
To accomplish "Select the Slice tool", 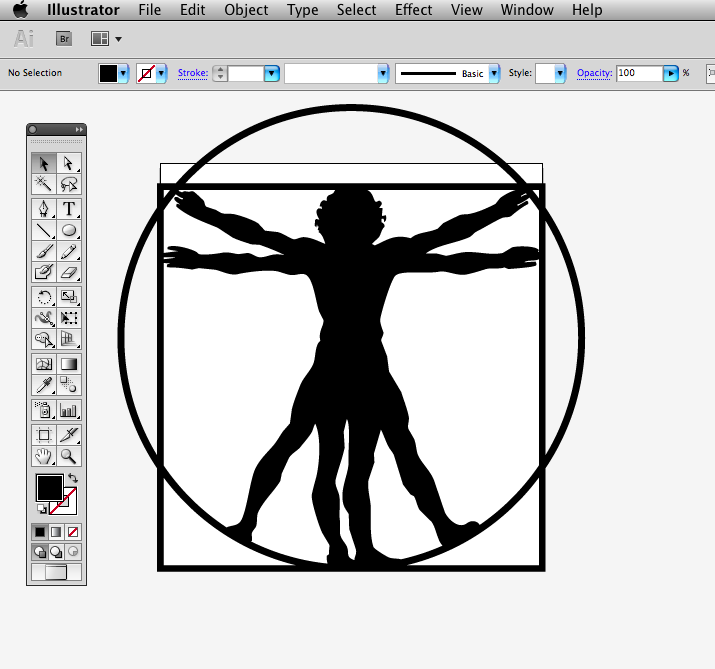I will click(x=69, y=435).
